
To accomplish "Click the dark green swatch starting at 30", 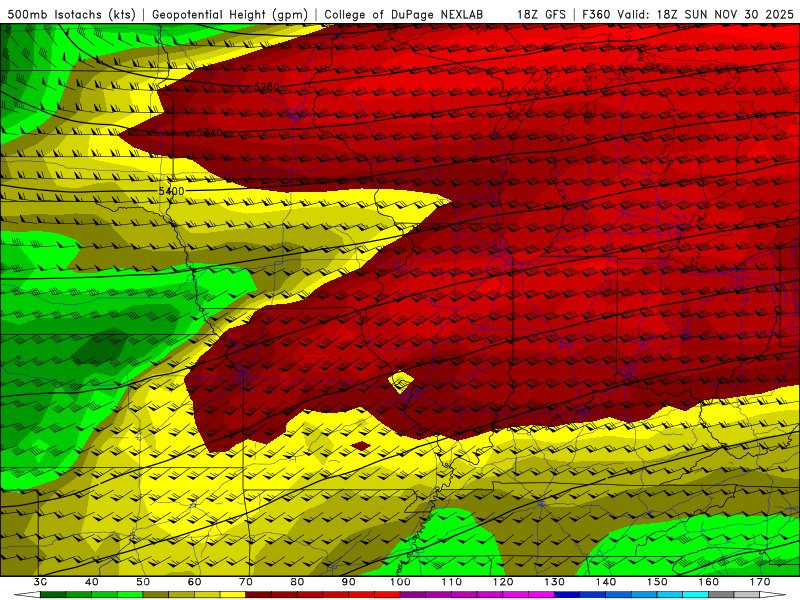I will pos(53,594).
